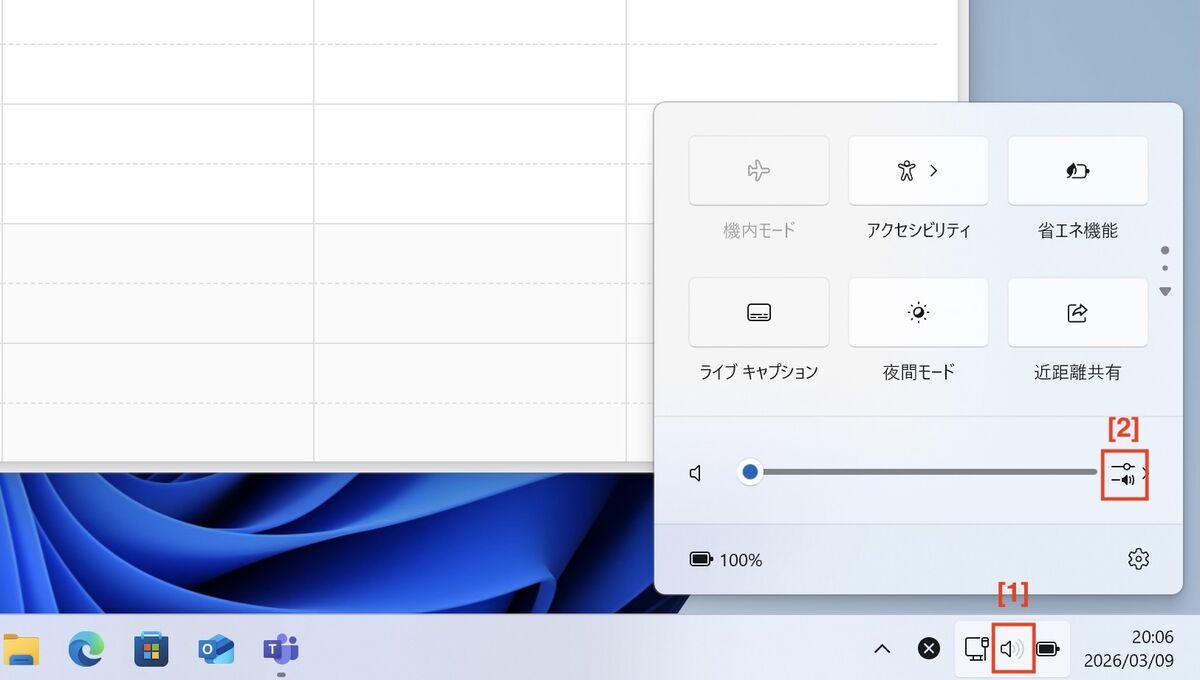Viewport: 1200px width, 680px height.
Task: Click the black X tray icon
Action: coord(929,649)
